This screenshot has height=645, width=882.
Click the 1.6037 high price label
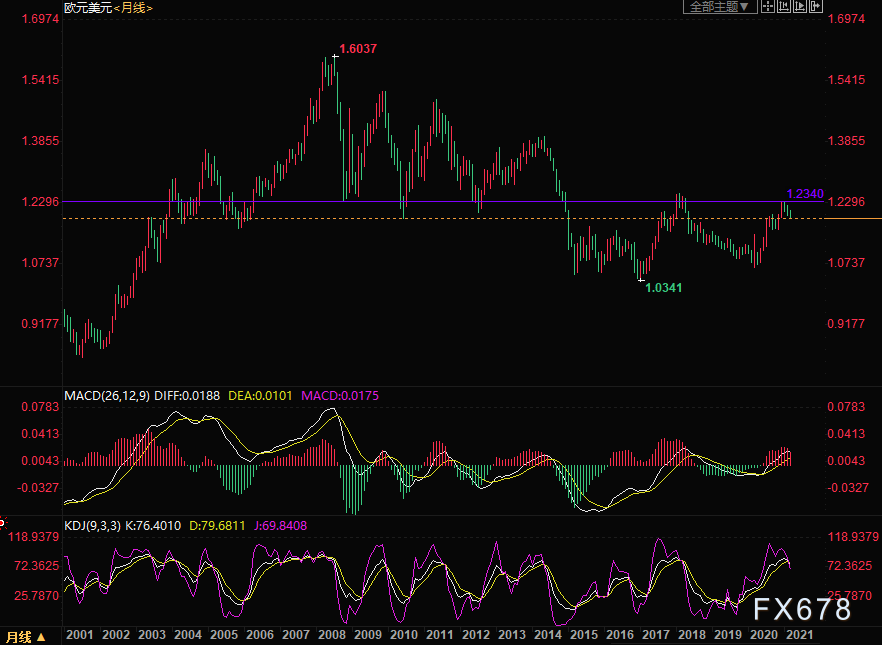point(358,49)
